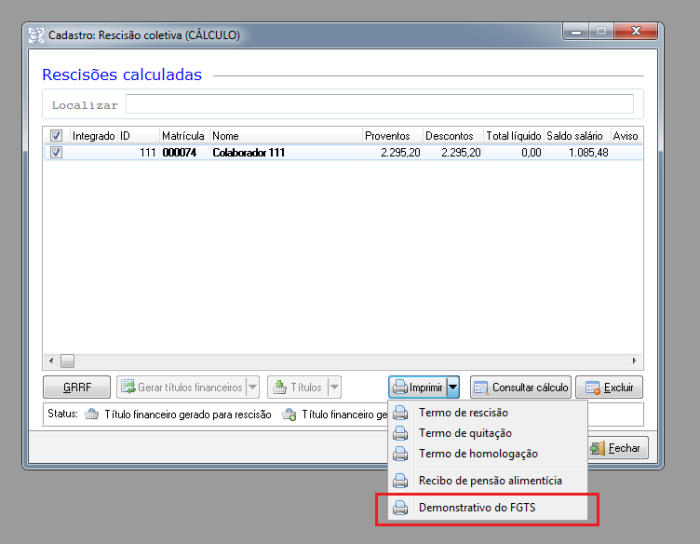Click the horizontal scrollbar right arrow
The width and height of the screenshot is (700, 544).
tap(634, 360)
